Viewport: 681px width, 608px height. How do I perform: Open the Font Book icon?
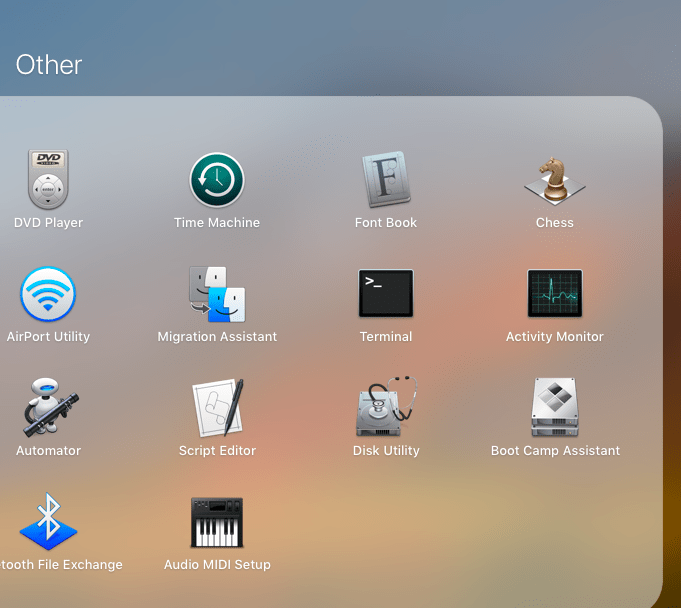(x=386, y=179)
